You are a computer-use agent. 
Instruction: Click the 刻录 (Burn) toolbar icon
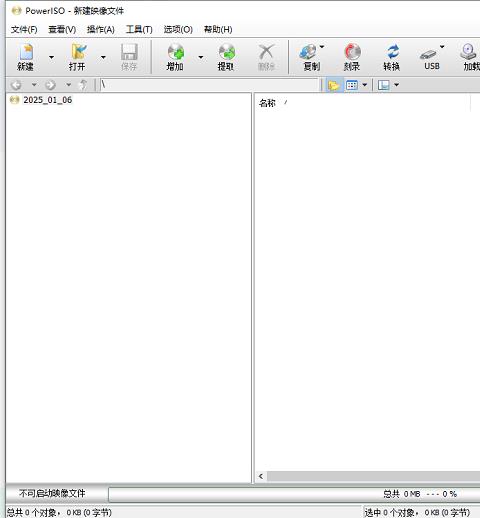point(352,57)
